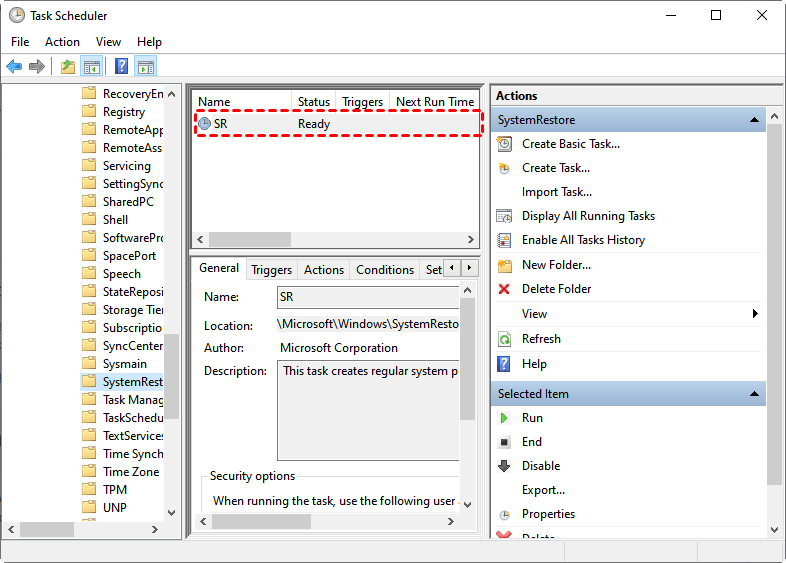Click the Run action label
Viewport: 786px width, 563px height.
pos(532,418)
